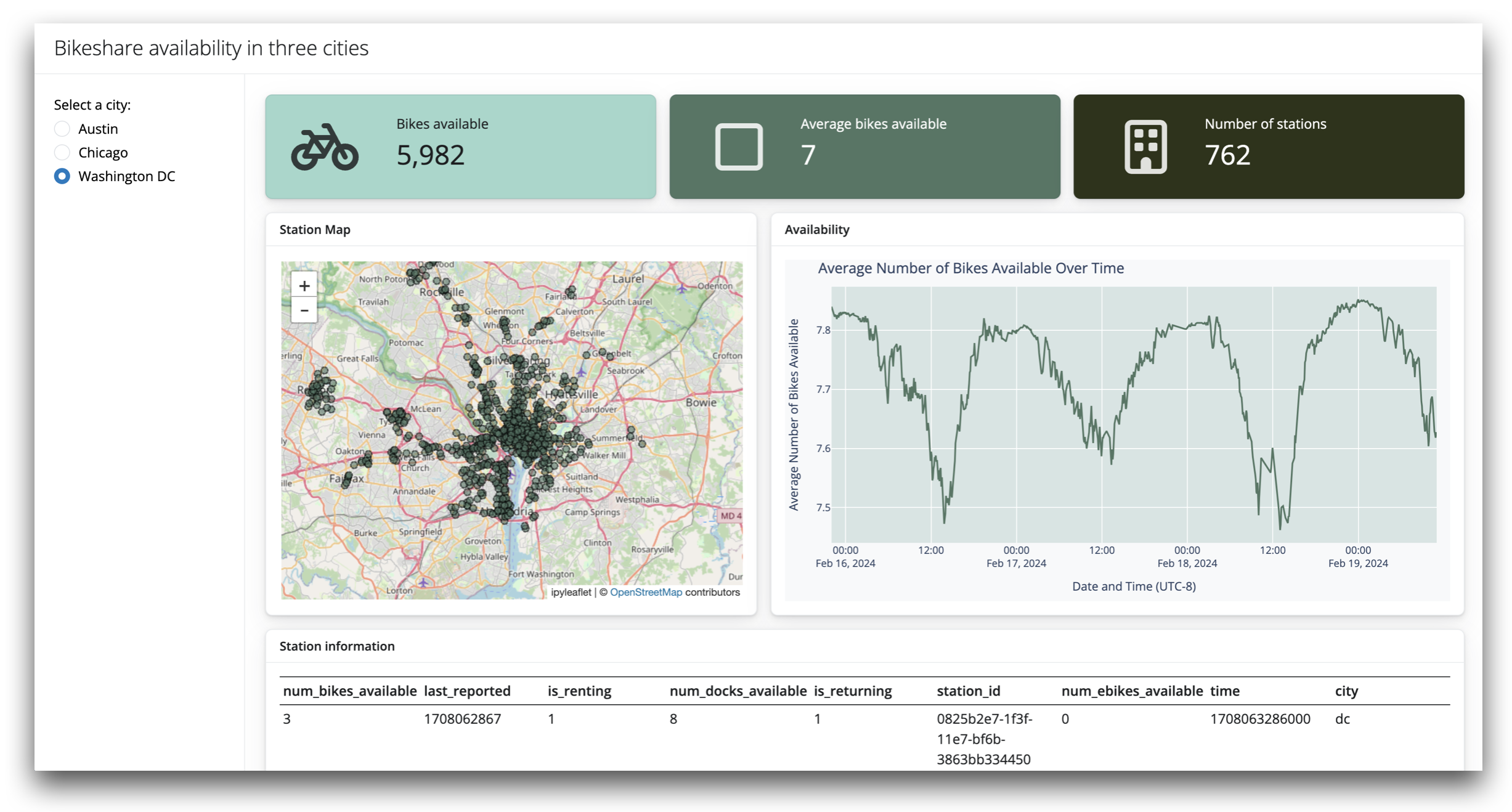The height and width of the screenshot is (812, 1512).
Task: Open the OpenStreetMap attribution link
Action: point(645,592)
